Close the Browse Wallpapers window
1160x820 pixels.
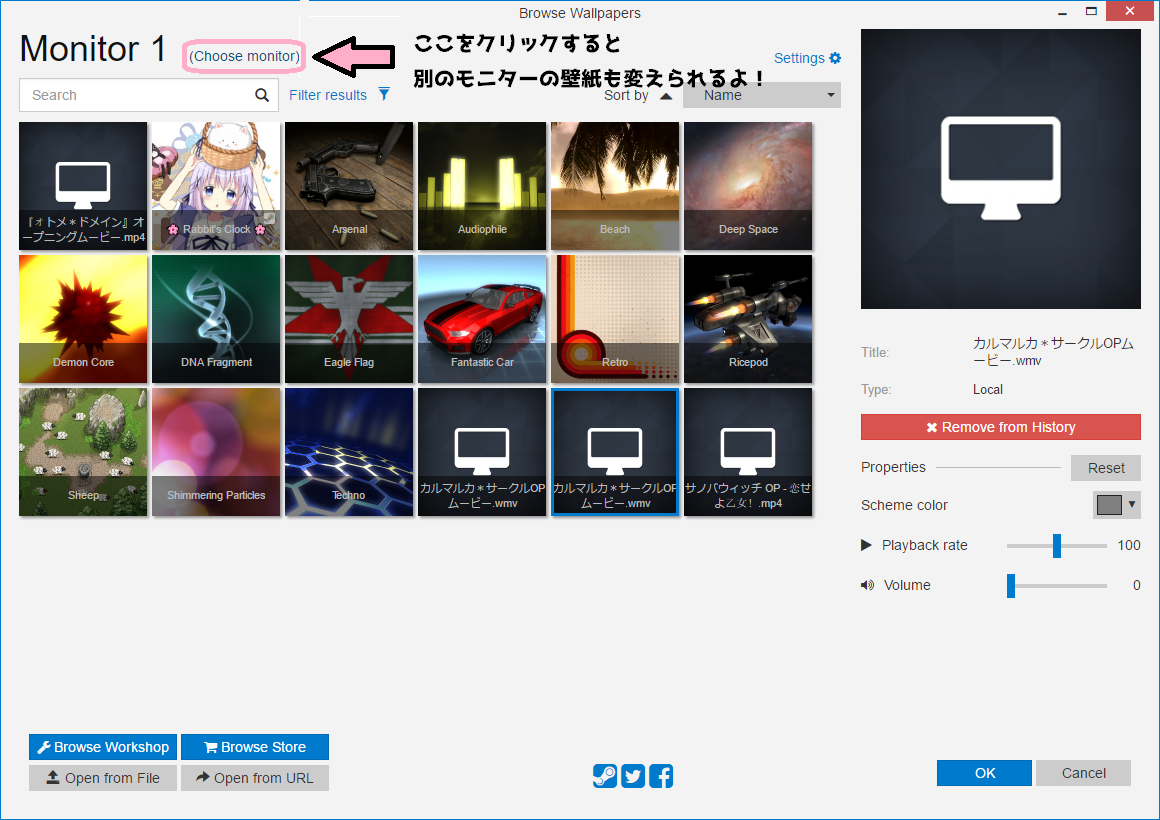tap(1130, 11)
